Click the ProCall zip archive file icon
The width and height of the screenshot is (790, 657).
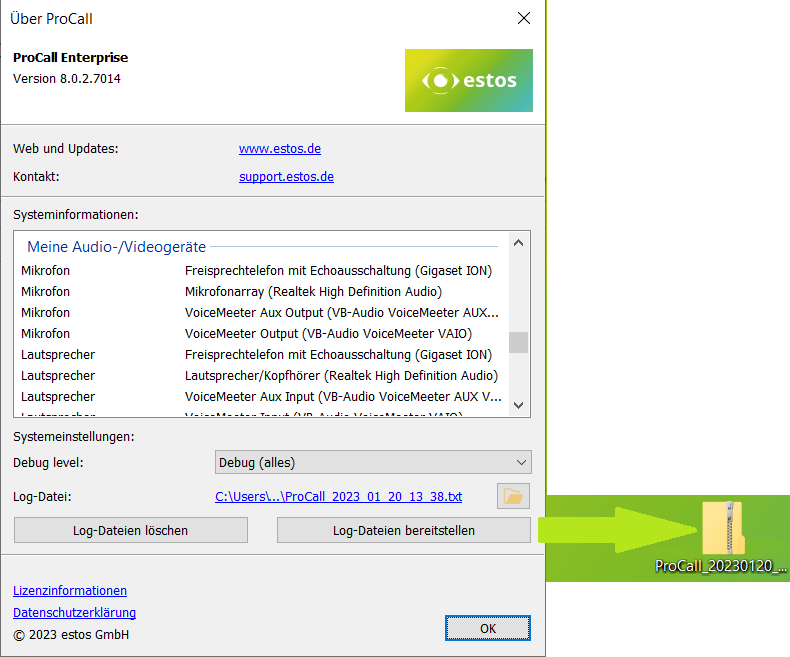(x=721, y=528)
